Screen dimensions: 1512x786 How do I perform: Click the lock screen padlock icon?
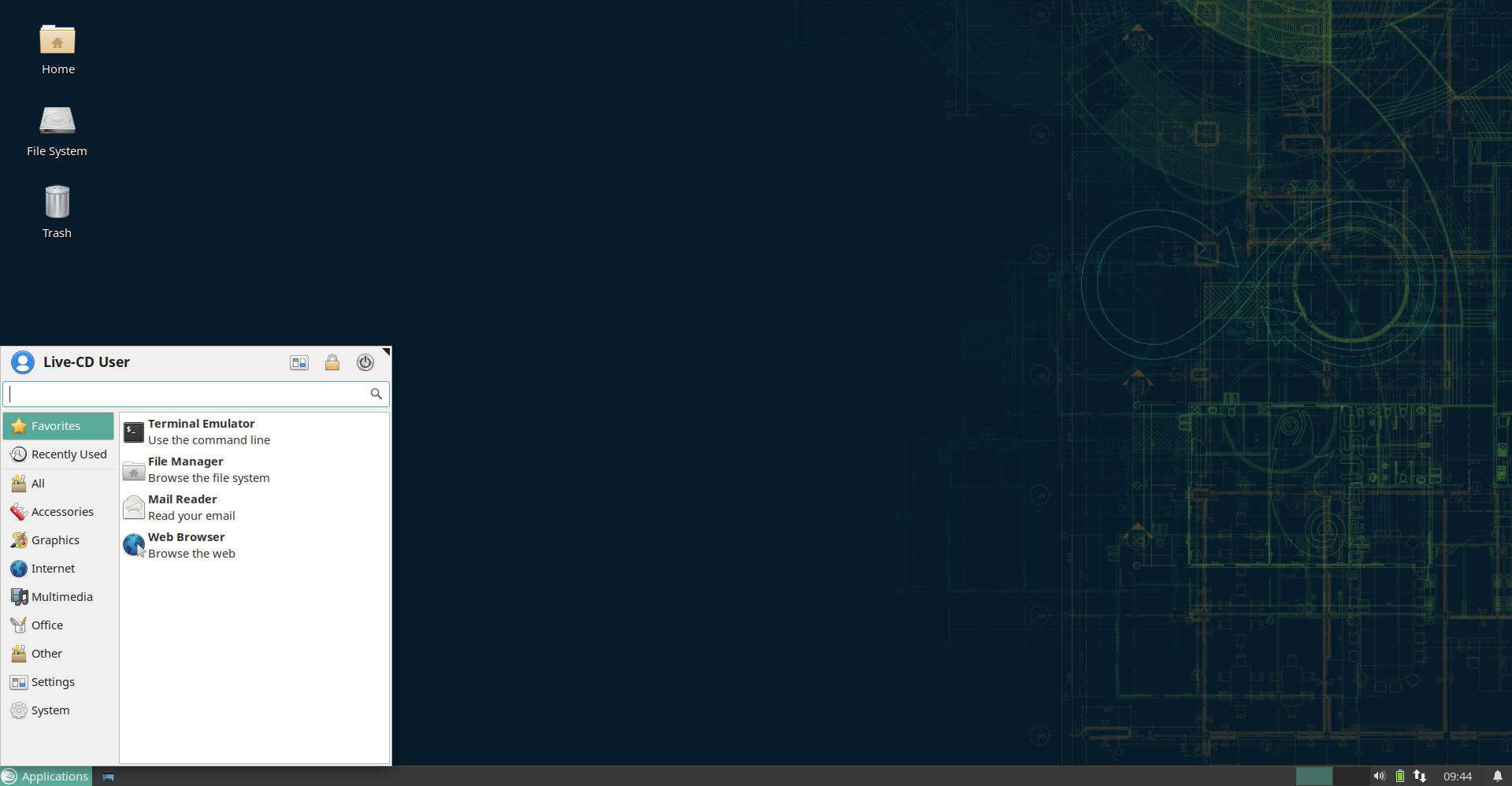332,362
